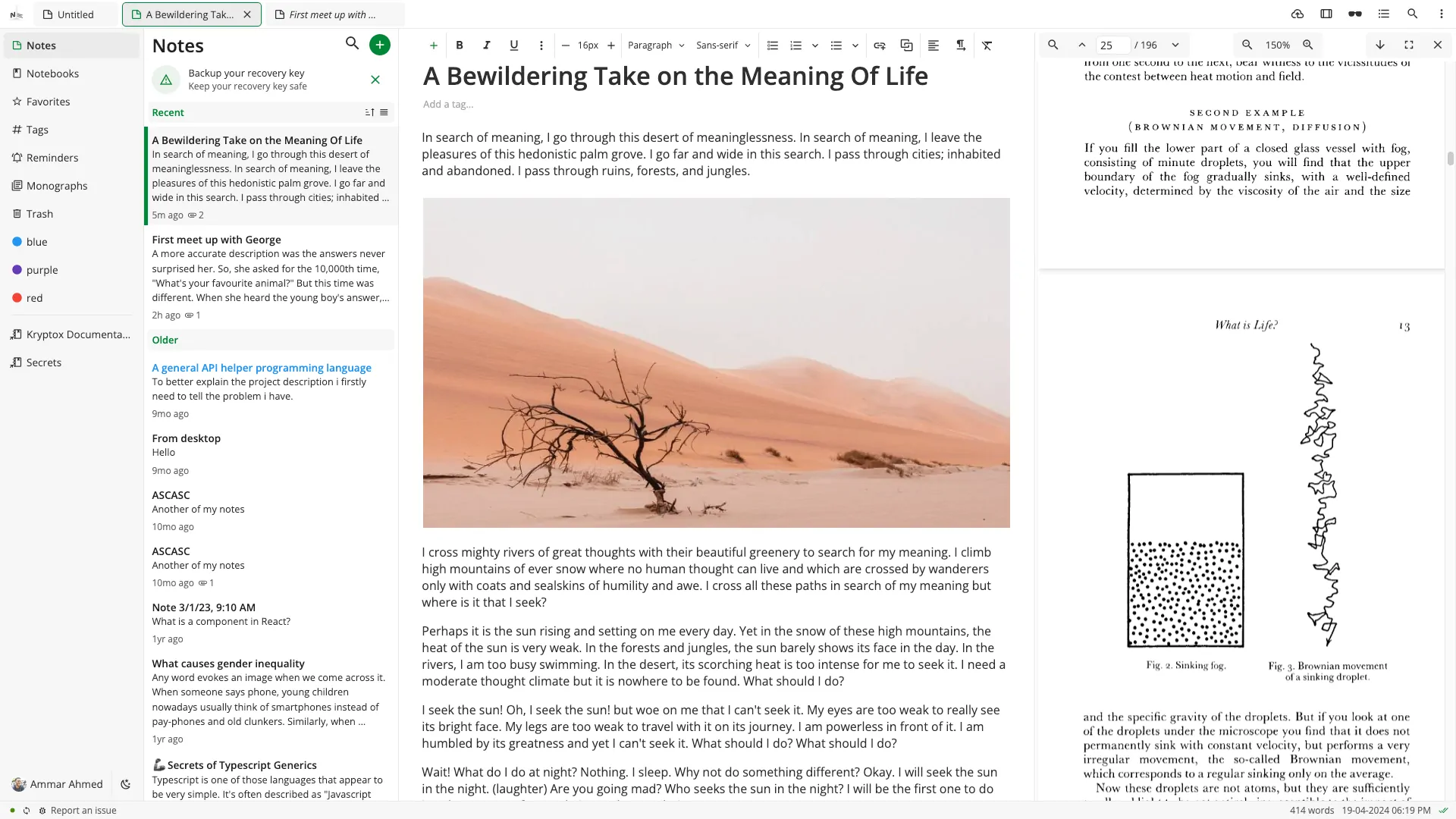
Task: Click the PDF page number field
Action: click(x=1113, y=45)
